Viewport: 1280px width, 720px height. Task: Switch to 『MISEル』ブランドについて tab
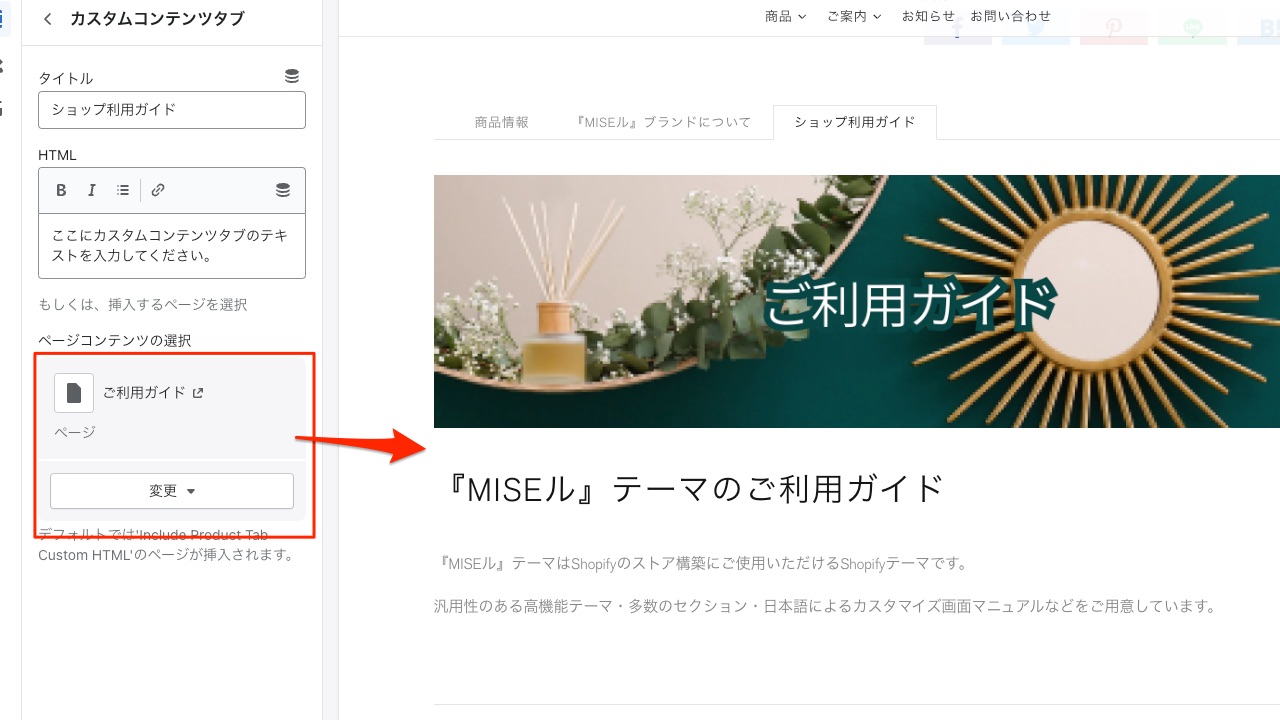[663, 122]
